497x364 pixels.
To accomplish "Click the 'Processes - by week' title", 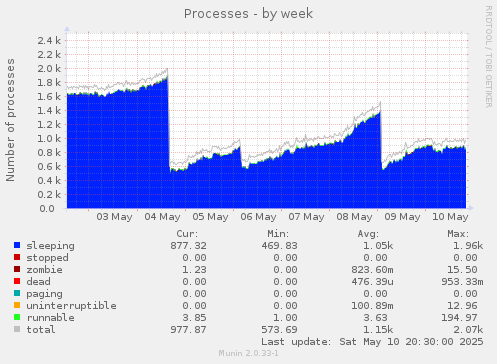I will [248, 14].
